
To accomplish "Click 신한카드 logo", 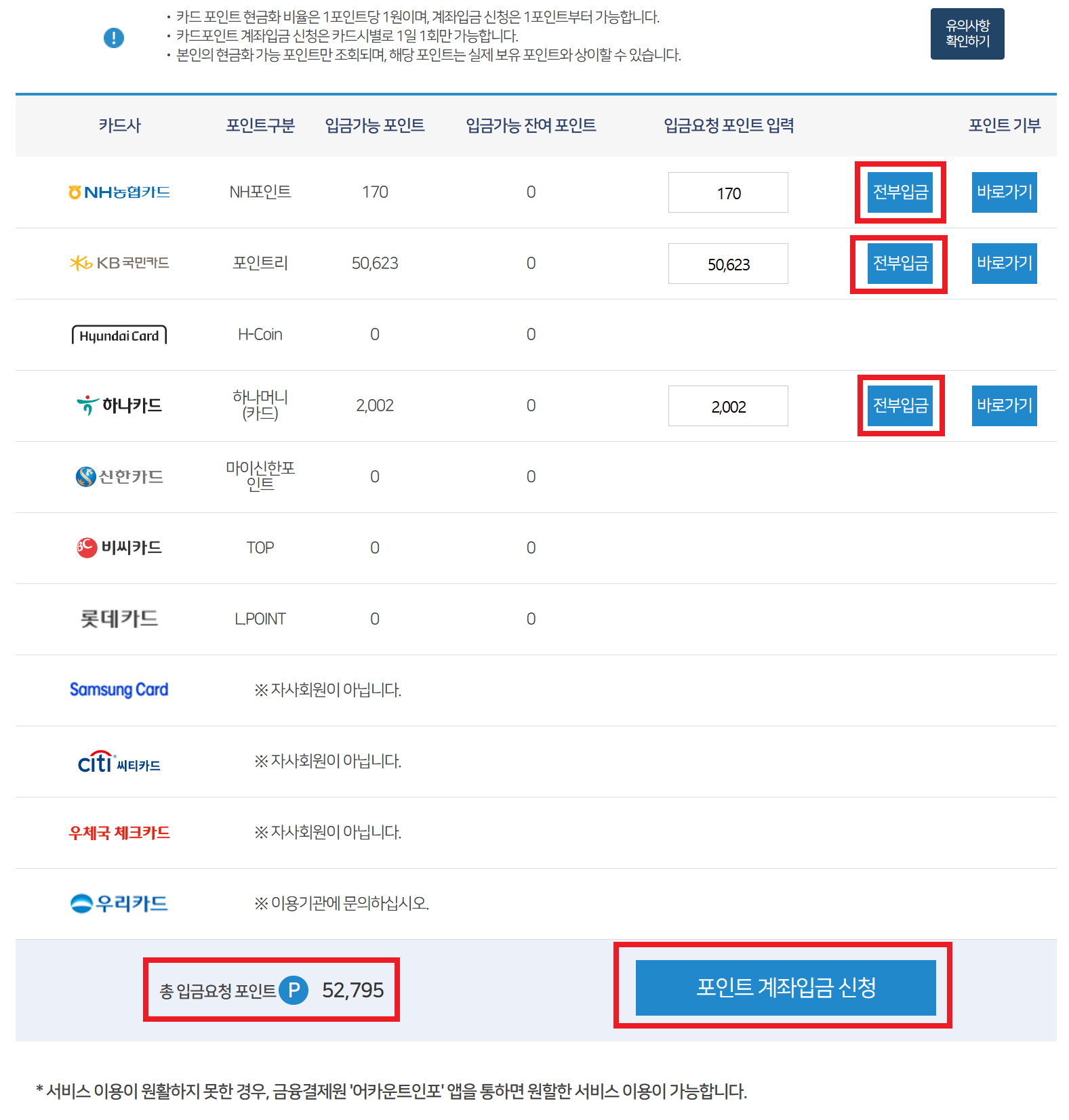I will point(119,476).
